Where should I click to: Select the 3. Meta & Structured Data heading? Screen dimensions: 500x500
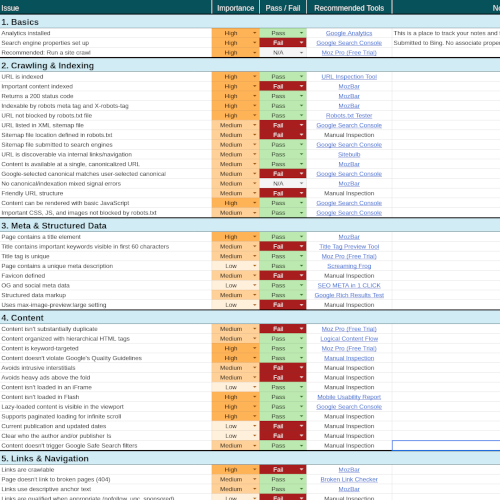pos(54,226)
